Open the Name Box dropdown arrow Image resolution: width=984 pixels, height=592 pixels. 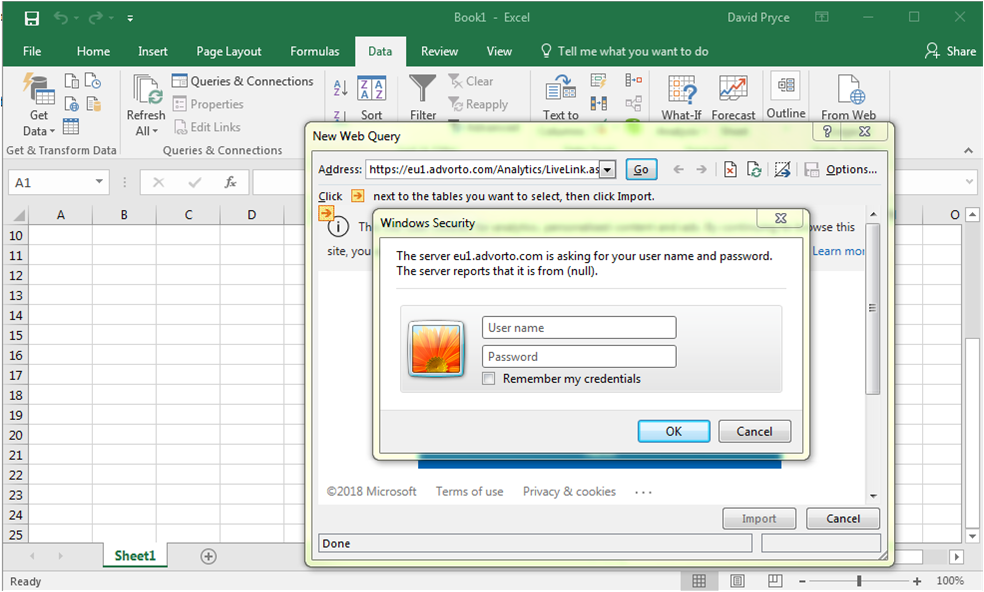tap(99, 183)
